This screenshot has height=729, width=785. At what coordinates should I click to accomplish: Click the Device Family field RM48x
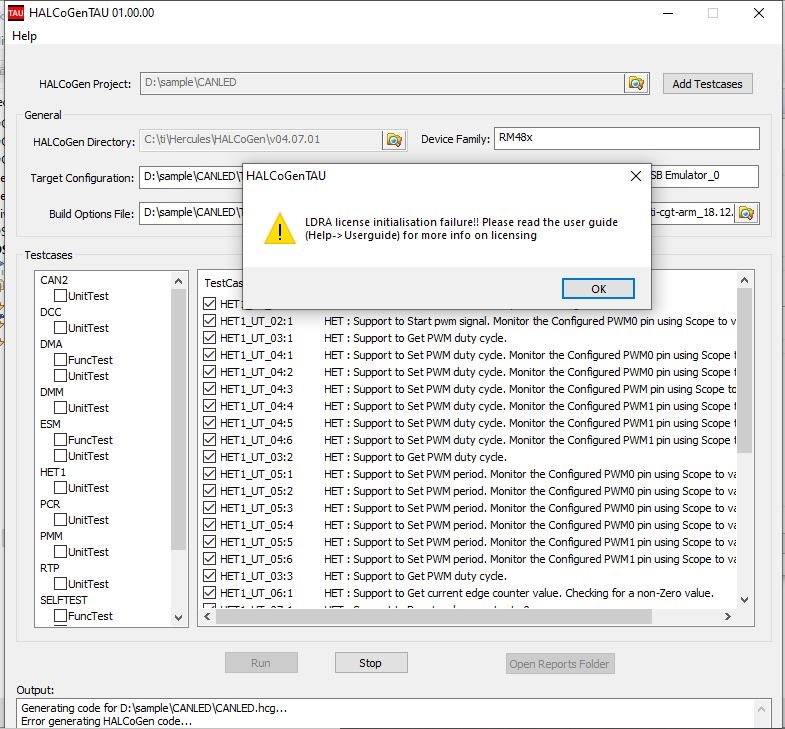[626, 138]
